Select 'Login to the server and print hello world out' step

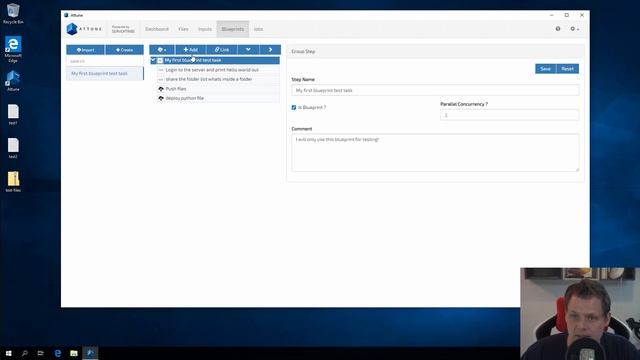(212, 70)
